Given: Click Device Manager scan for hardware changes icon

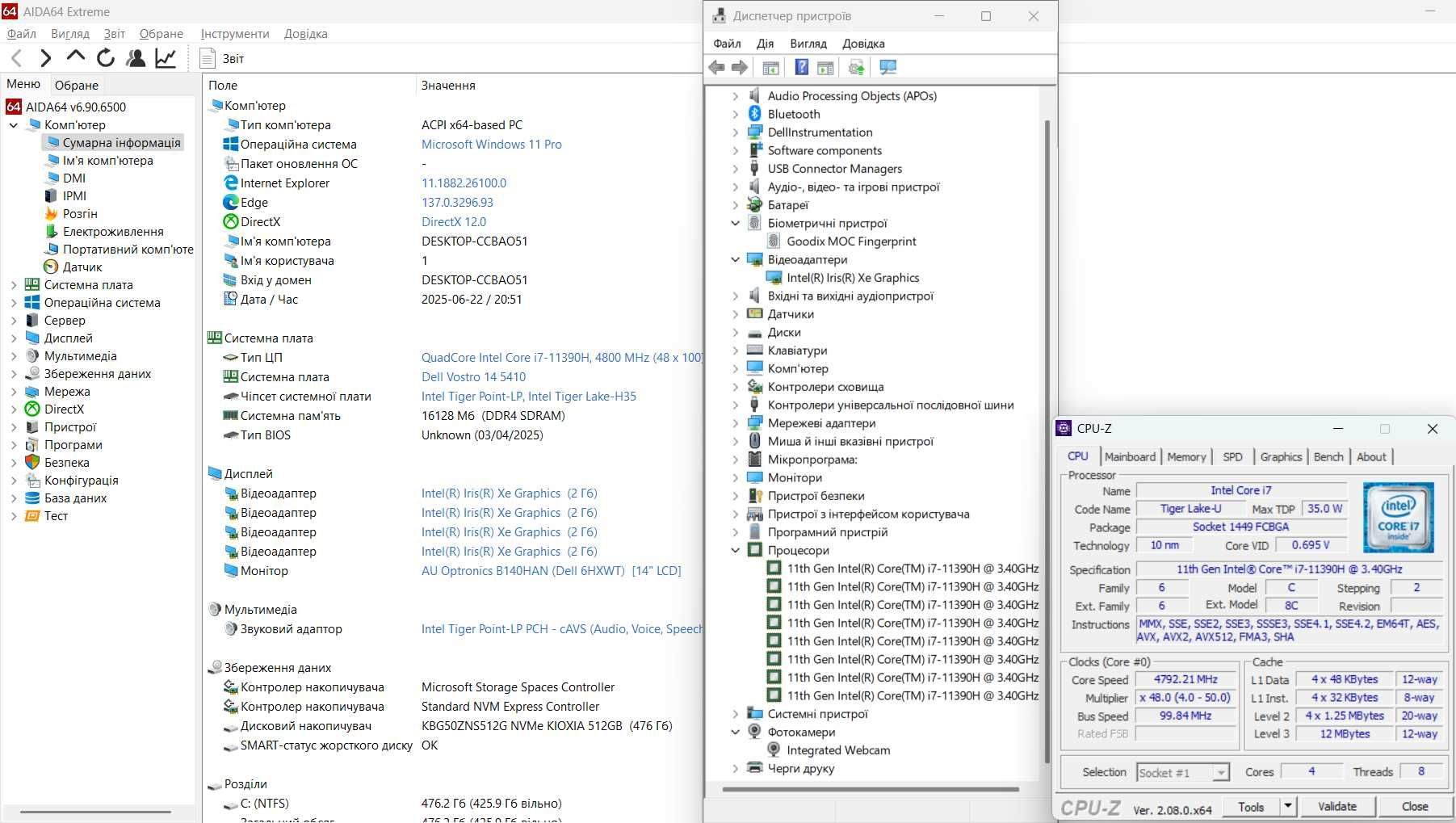Looking at the screenshot, I should 856,68.
